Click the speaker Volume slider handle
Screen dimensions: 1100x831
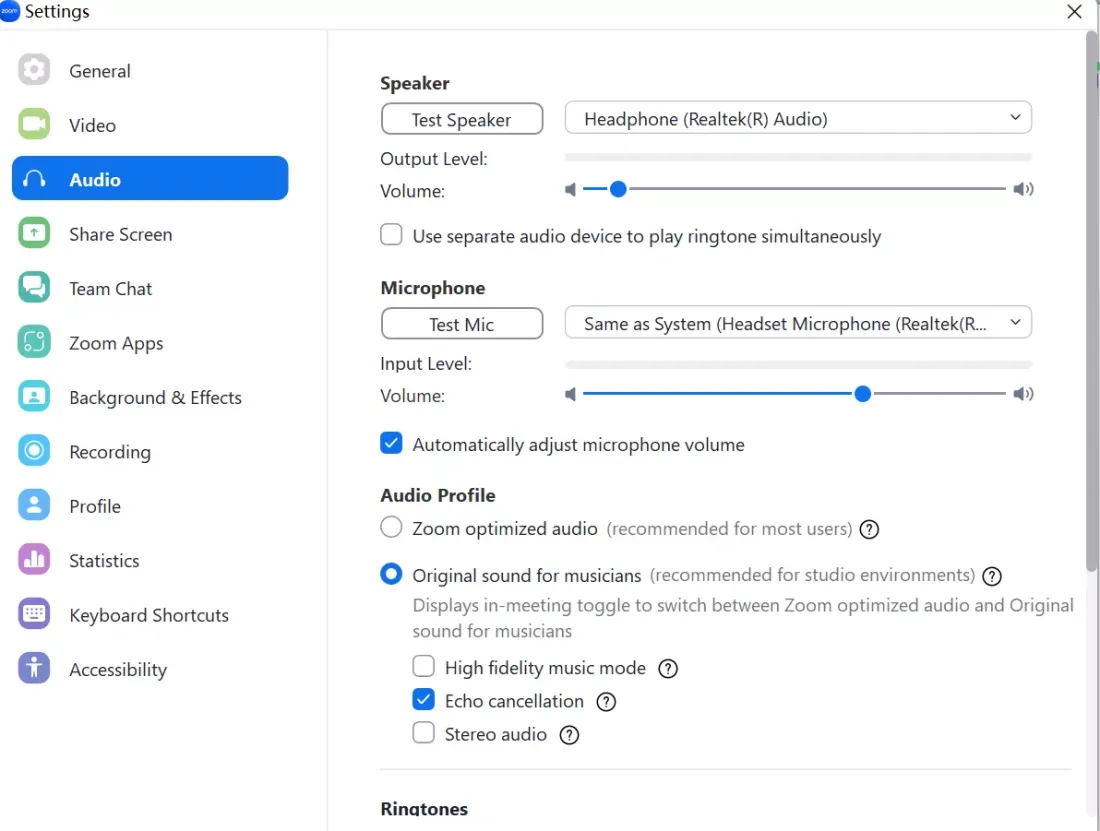pos(618,189)
